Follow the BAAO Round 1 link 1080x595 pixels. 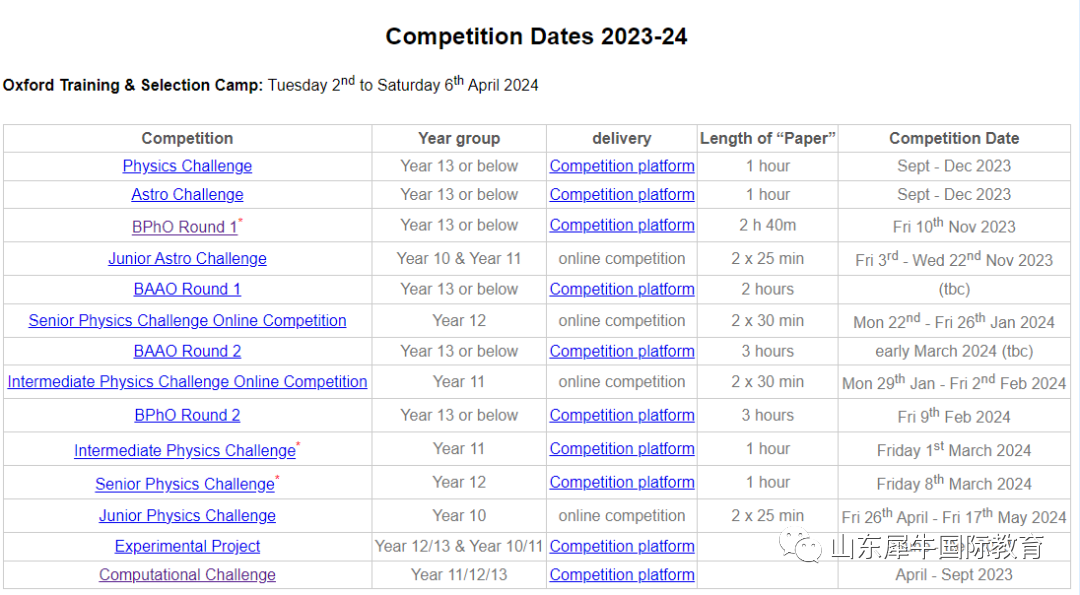187,289
